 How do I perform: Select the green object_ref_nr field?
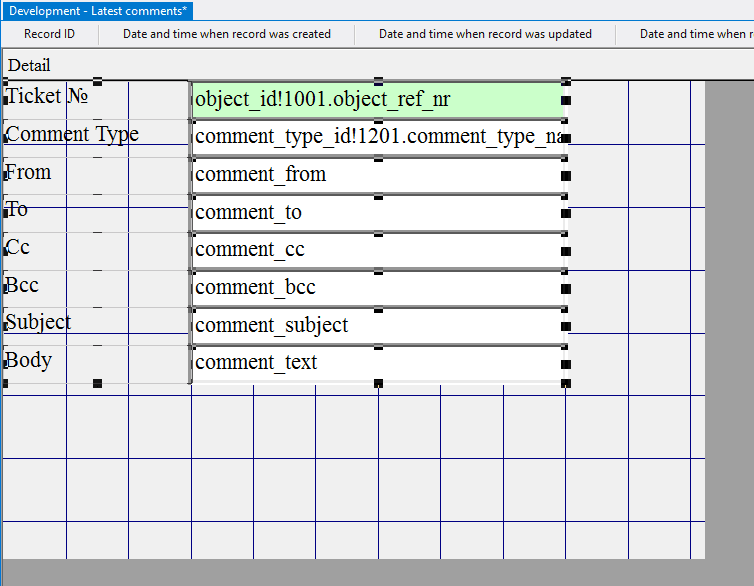(x=377, y=99)
